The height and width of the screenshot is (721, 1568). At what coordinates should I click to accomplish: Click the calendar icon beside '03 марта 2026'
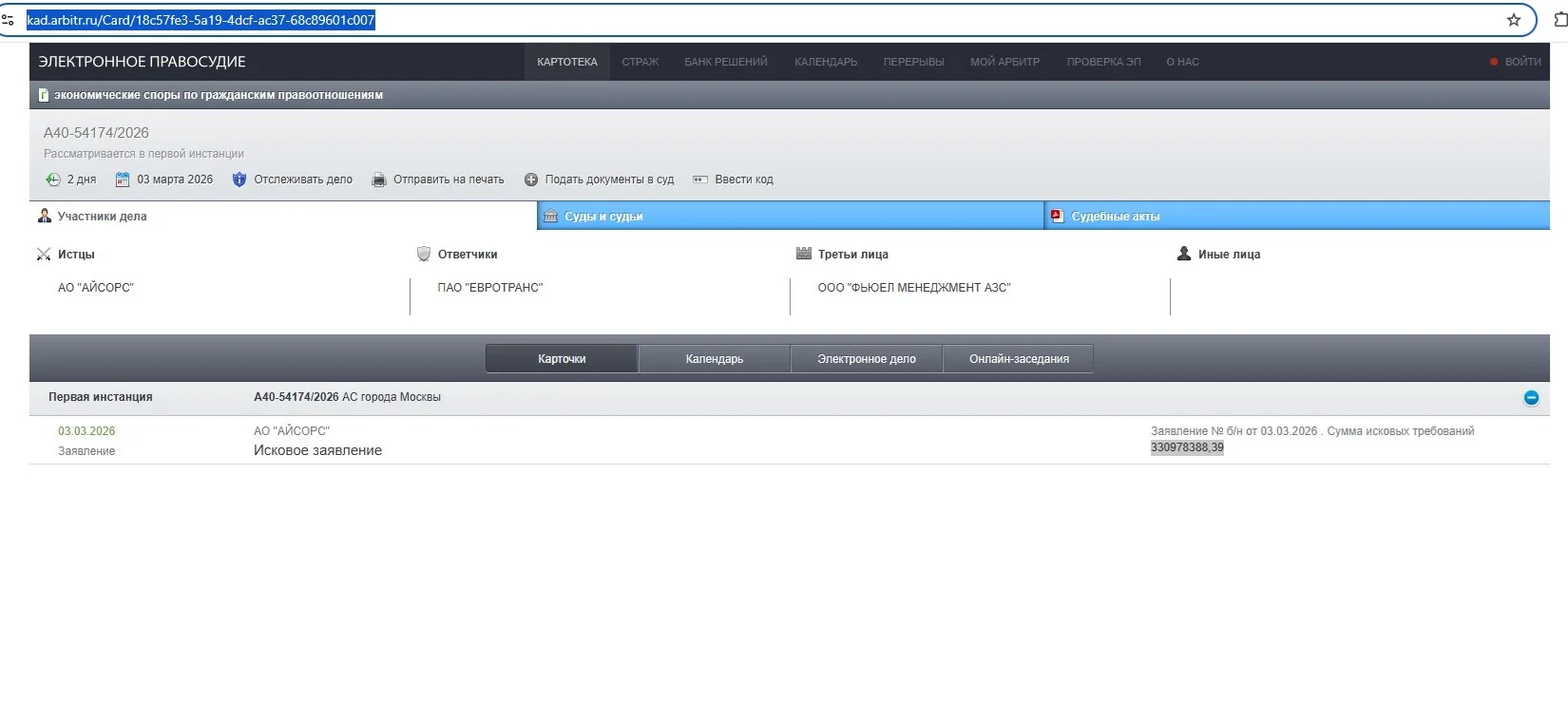122,180
